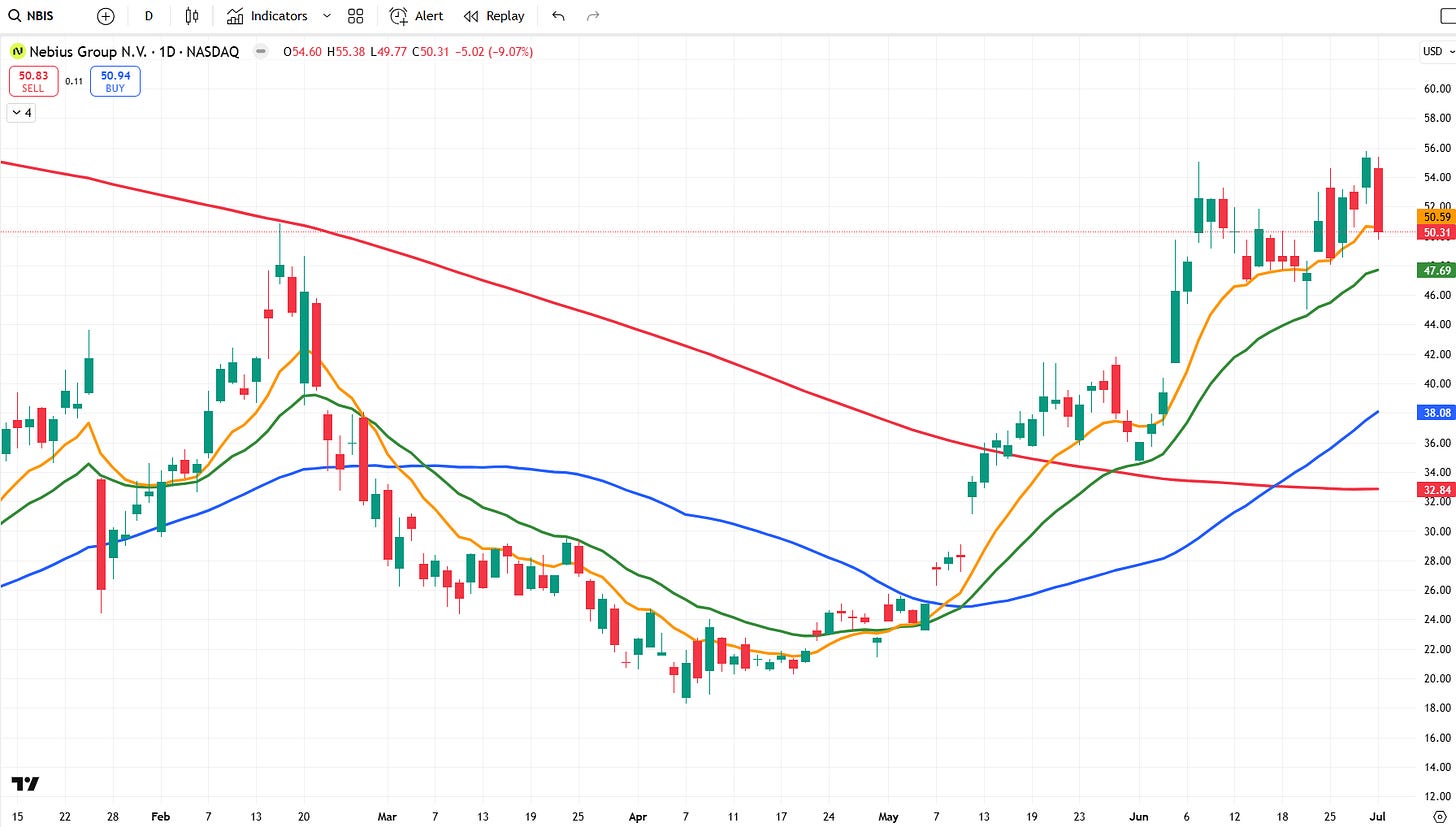Viewport: 1456px width, 827px height.
Task: Click the 50.83 SELL button
Action: pyautogui.click(x=33, y=81)
